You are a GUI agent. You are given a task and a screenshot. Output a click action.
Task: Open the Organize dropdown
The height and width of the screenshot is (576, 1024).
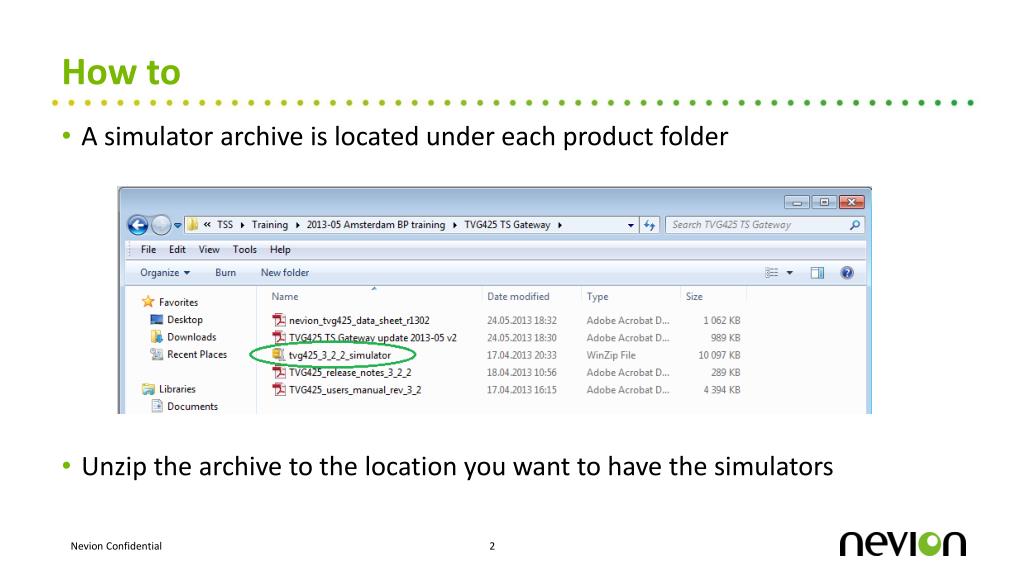[165, 272]
